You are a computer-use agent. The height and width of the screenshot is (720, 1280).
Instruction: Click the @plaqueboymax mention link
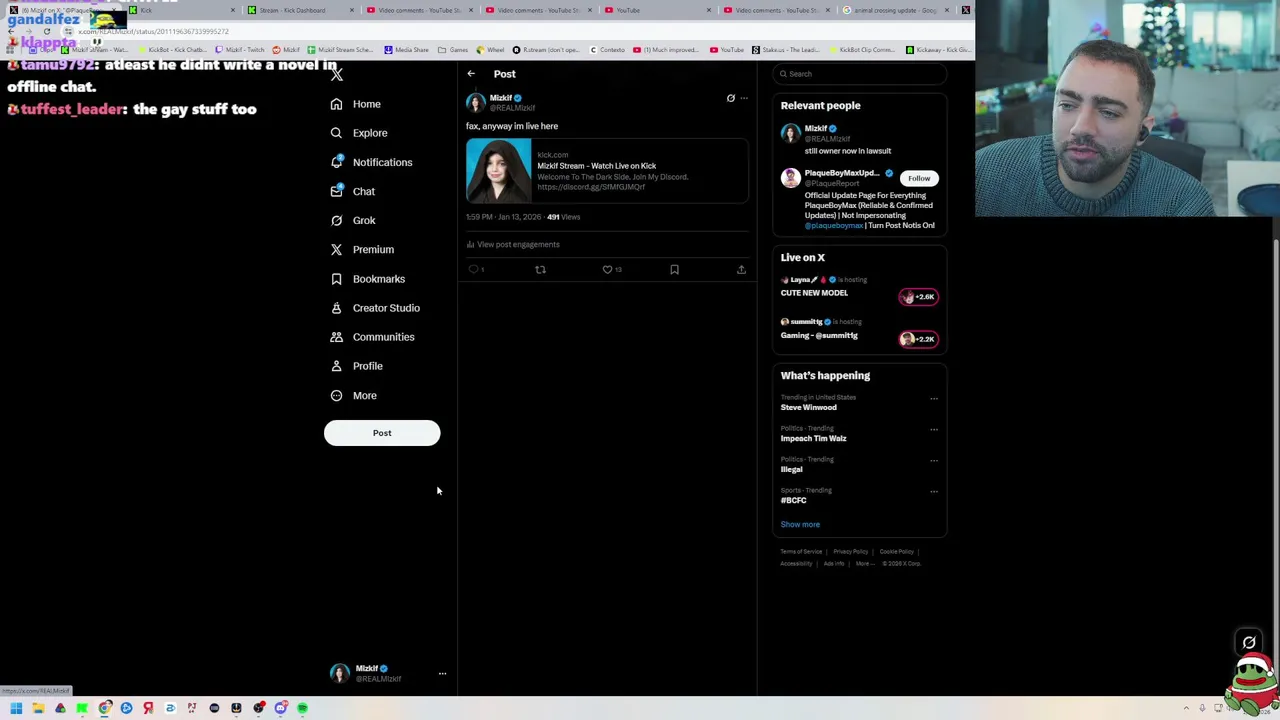833,225
